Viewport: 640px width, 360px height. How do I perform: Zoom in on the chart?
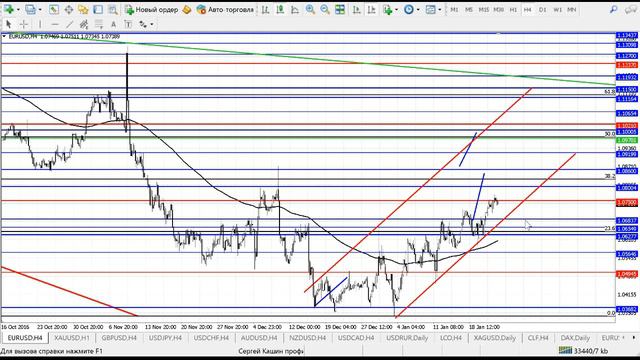tap(310, 9)
